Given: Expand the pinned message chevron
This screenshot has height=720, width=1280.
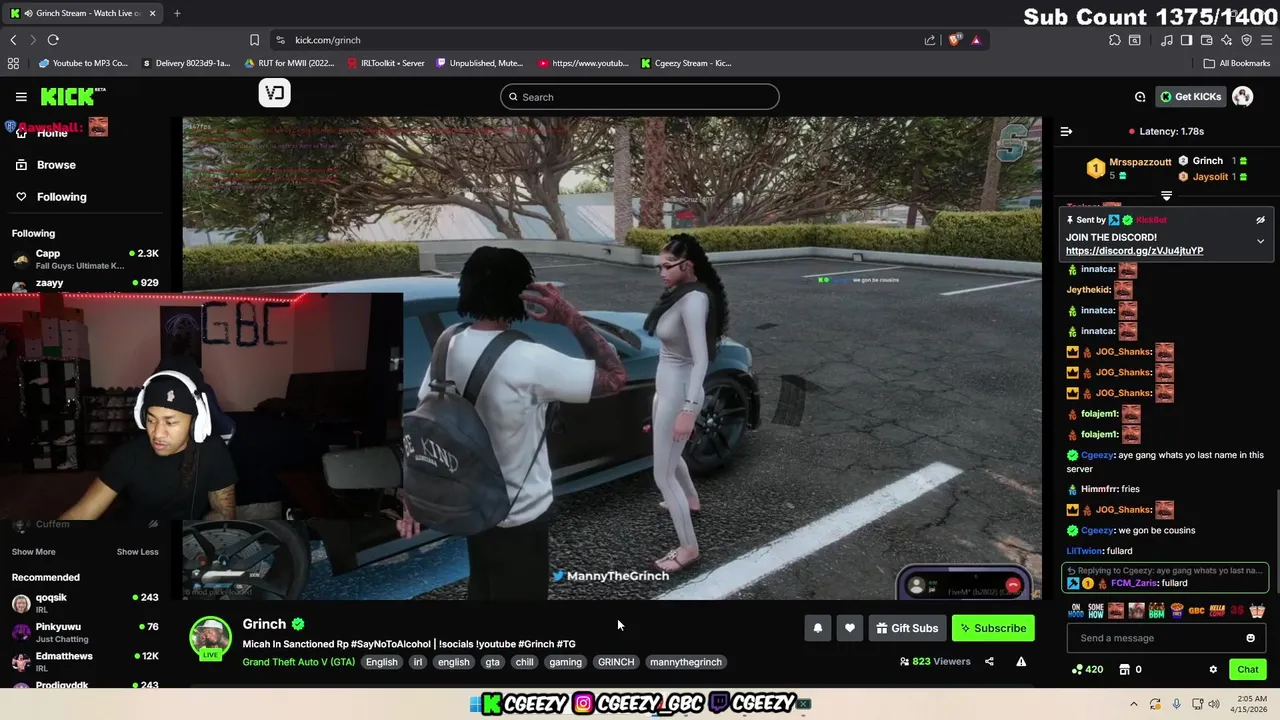Looking at the screenshot, I should [1260, 241].
